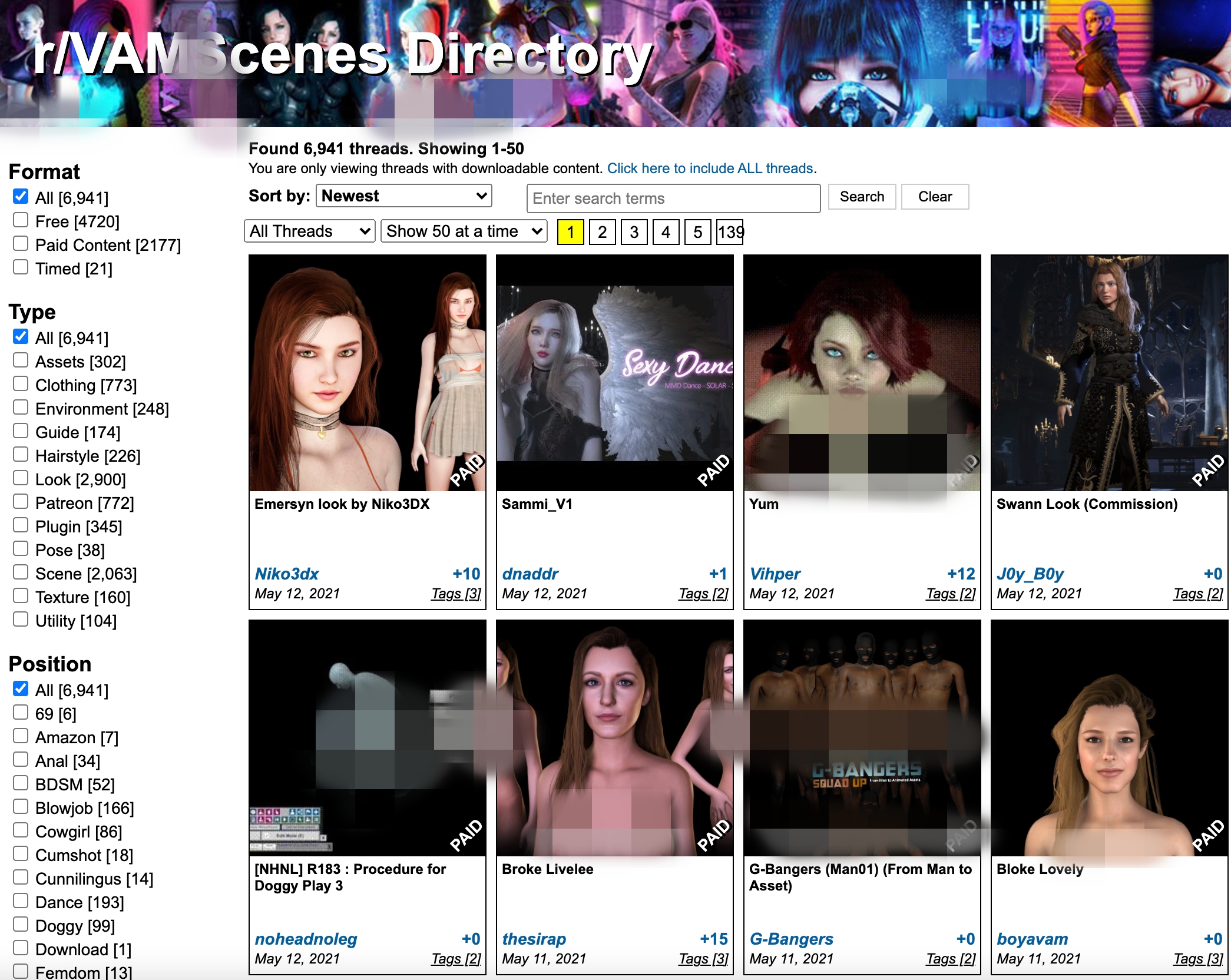Open author link Niko3dx

(x=287, y=574)
